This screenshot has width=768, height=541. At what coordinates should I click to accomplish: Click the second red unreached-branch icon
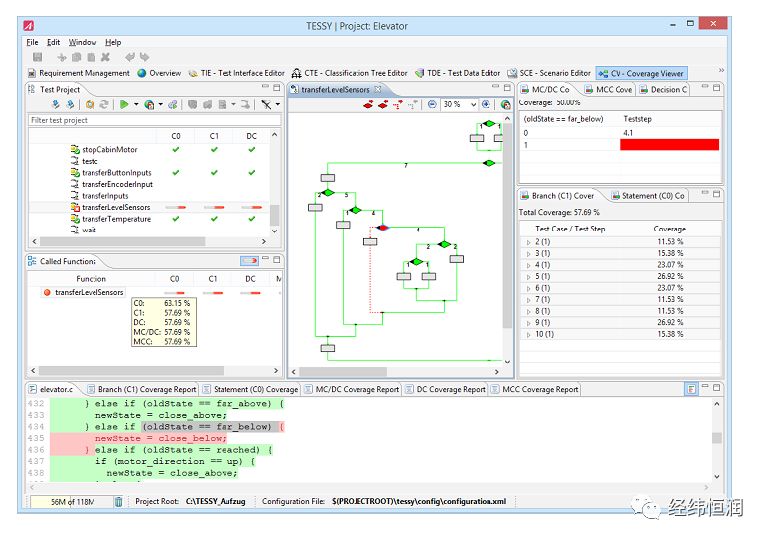[x=383, y=104]
